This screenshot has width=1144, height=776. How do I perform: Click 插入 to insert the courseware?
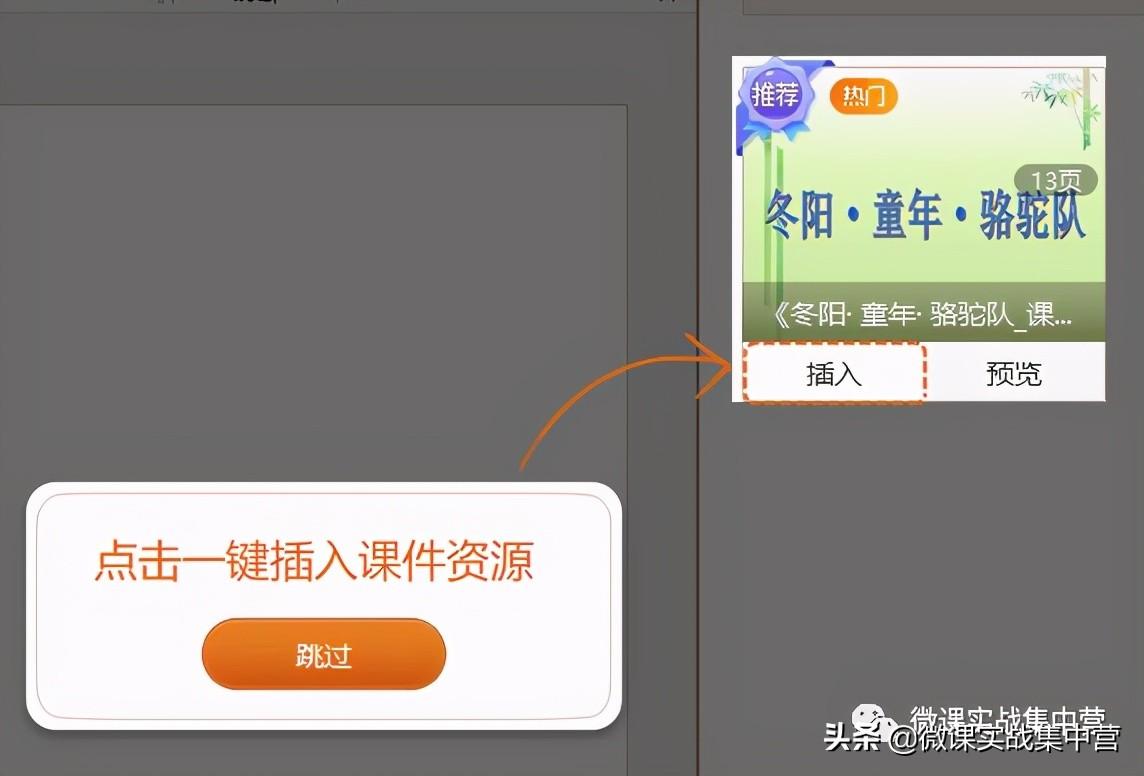[x=834, y=373]
